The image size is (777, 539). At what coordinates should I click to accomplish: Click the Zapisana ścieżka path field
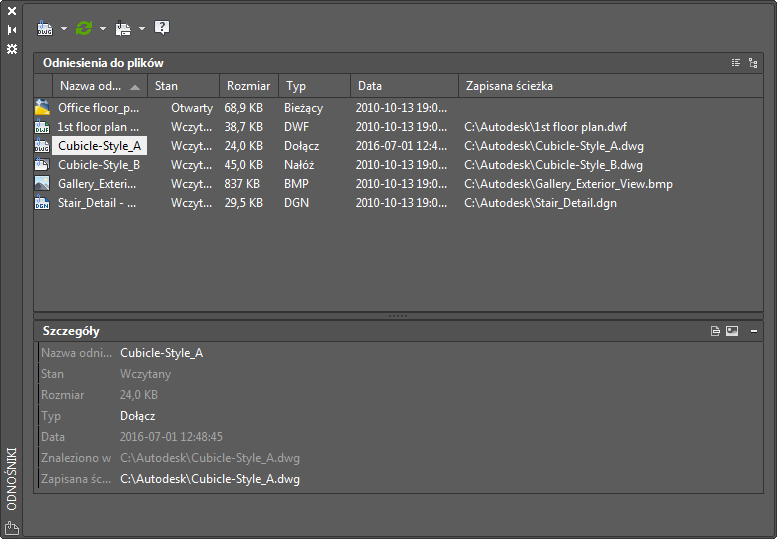tap(210, 479)
